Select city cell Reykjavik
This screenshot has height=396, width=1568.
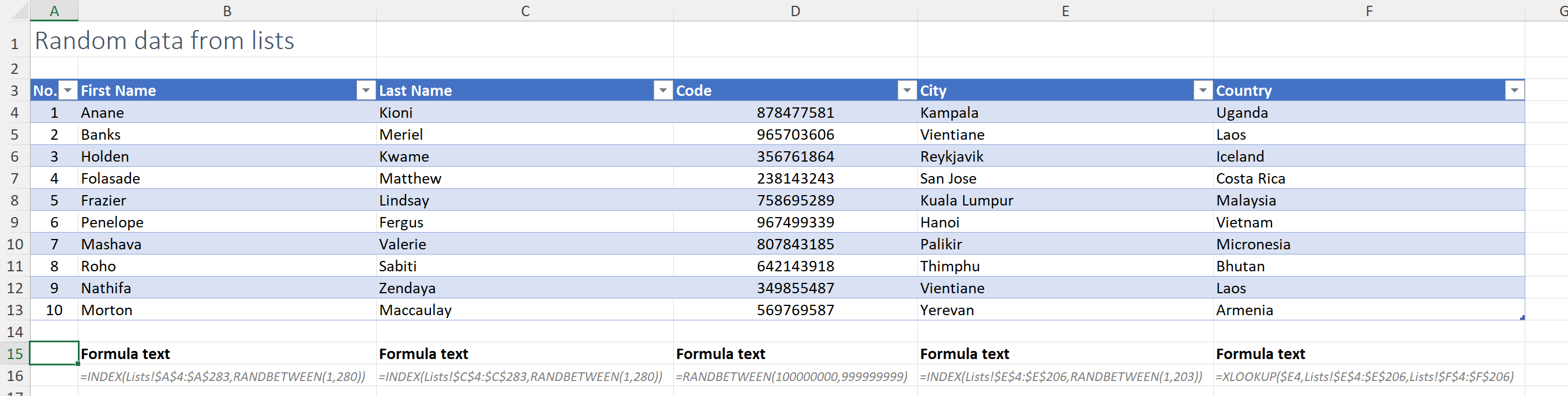coord(1065,156)
